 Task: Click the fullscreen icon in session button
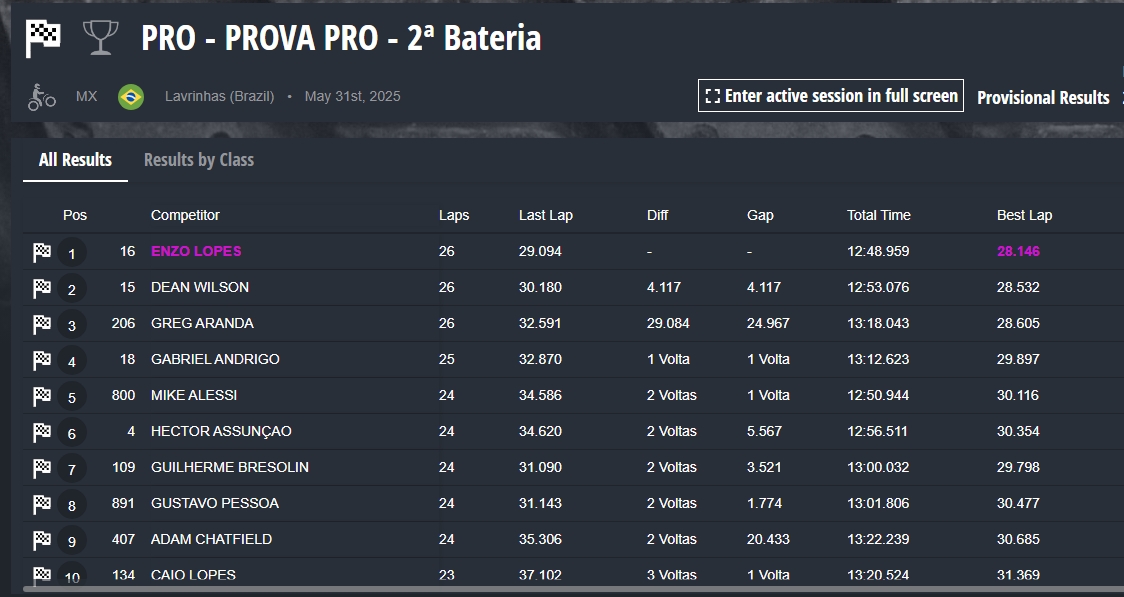click(713, 96)
